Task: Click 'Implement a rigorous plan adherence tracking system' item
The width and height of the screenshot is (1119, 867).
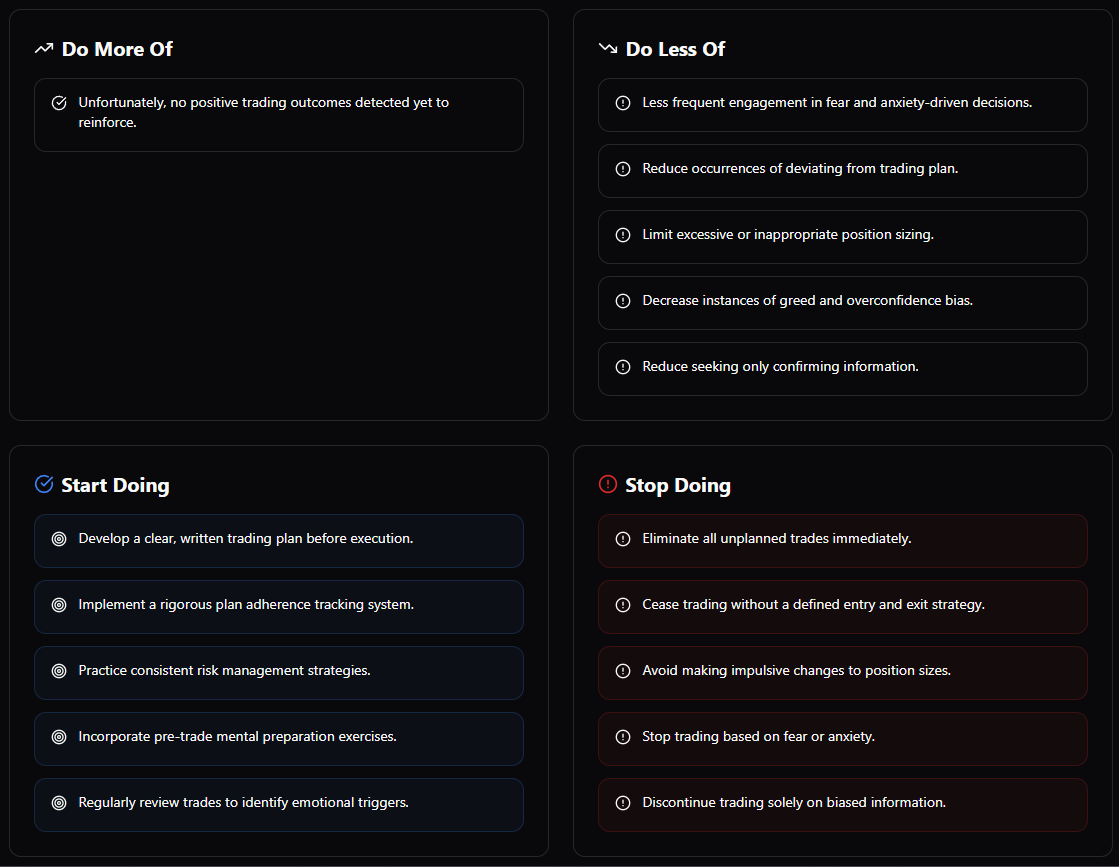Action: point(279,607)
